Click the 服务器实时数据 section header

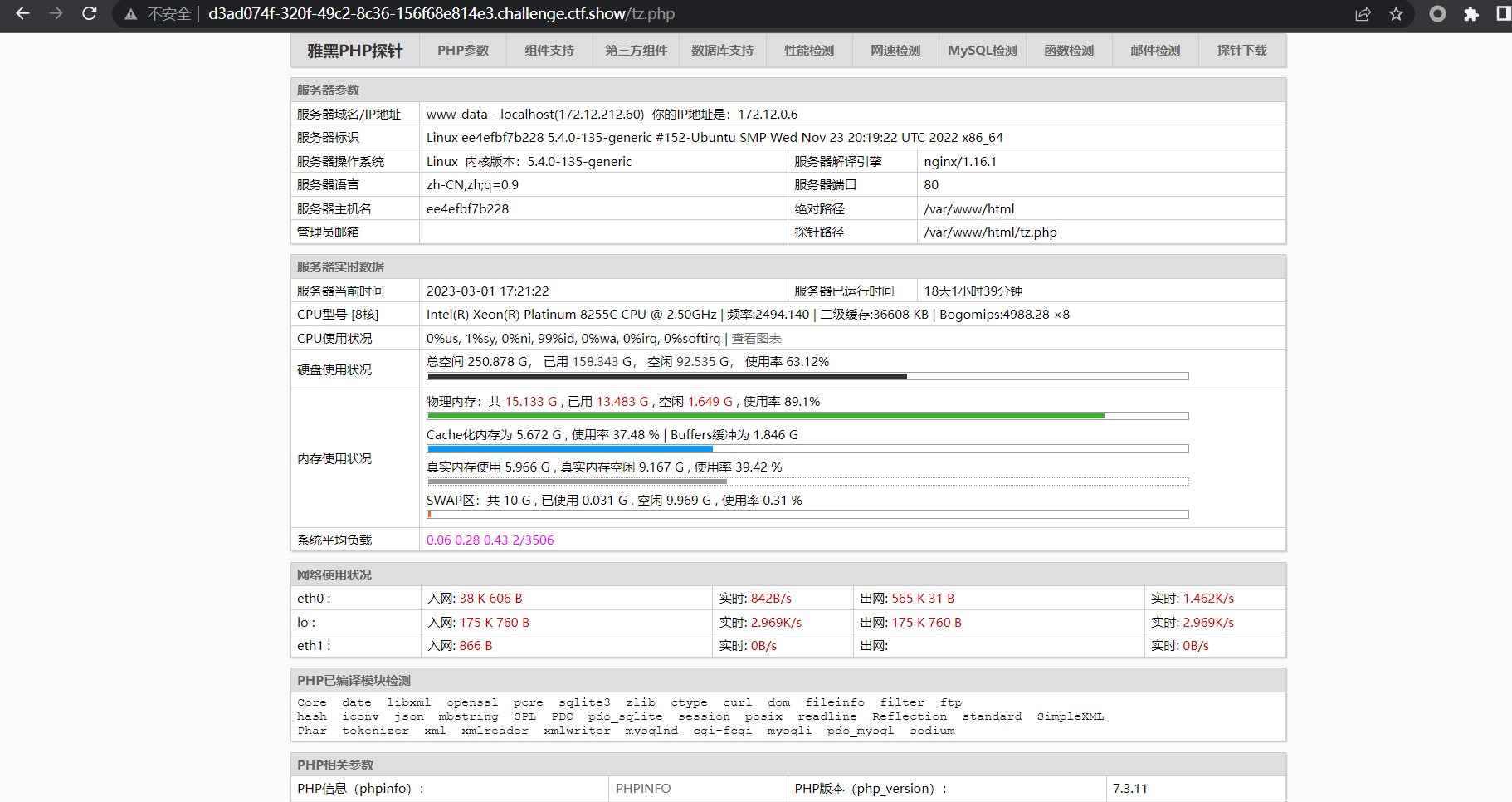[788, 267]
